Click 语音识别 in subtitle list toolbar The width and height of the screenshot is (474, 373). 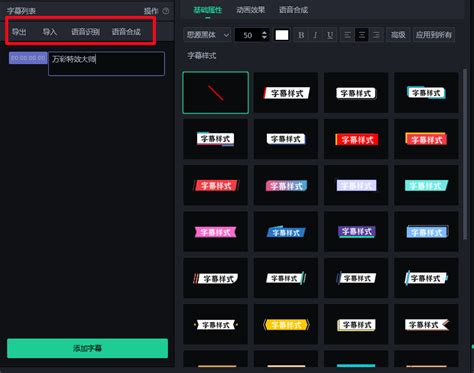pyautogui.click(x=85, y=32)
